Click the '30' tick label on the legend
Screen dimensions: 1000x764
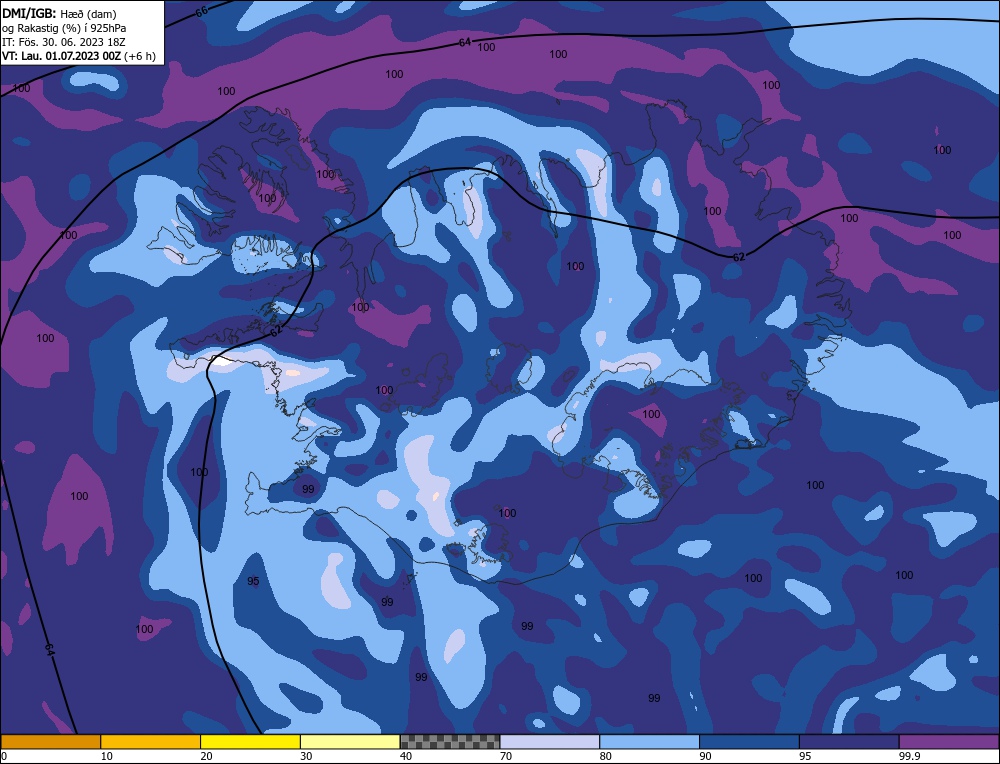(x=306, y=756)
